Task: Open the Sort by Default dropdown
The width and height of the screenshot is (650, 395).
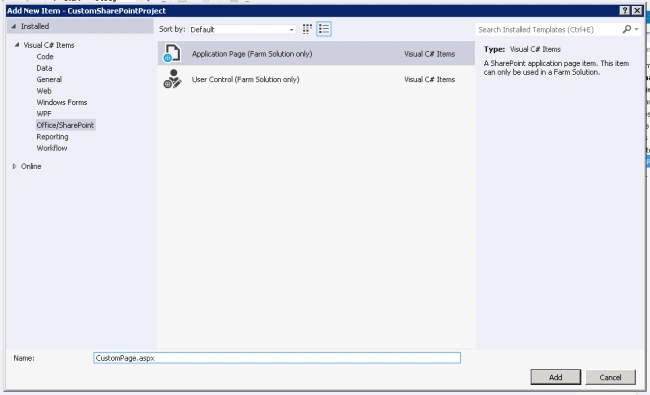Action: [x=242, y=29]
